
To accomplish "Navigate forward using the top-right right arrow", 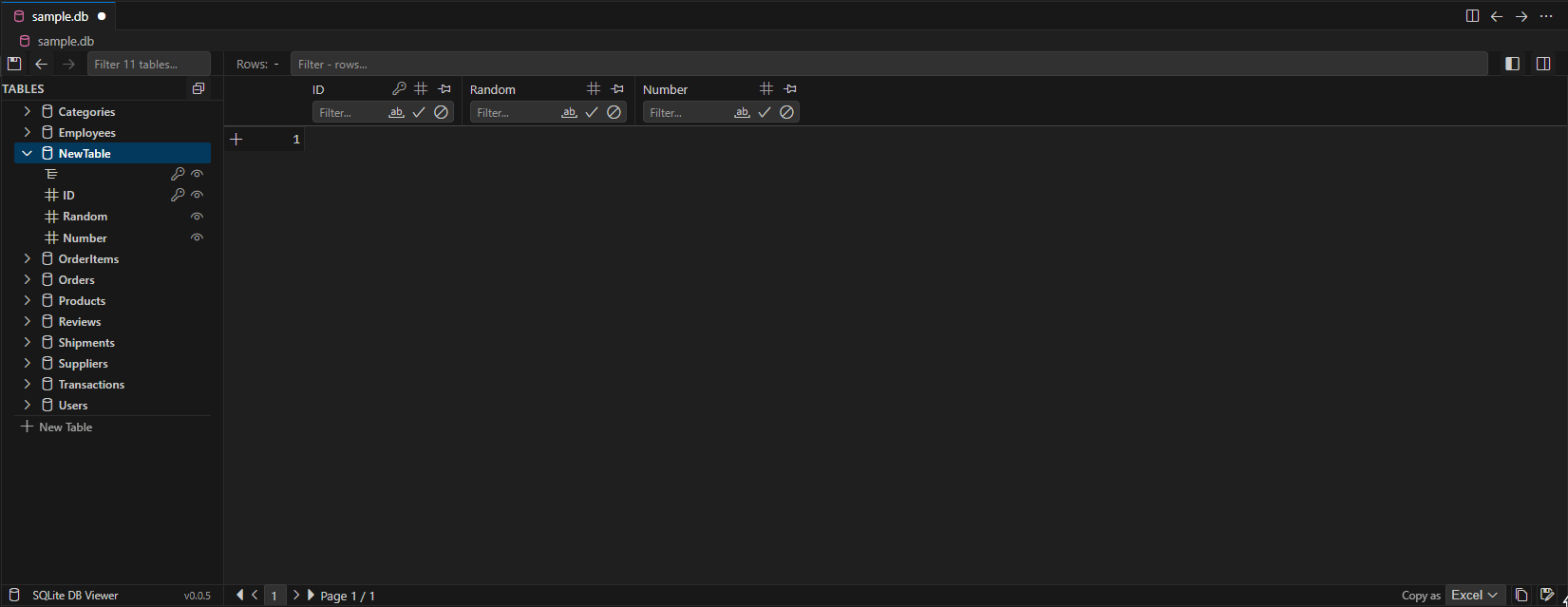I will click(x=1521, y=16).
